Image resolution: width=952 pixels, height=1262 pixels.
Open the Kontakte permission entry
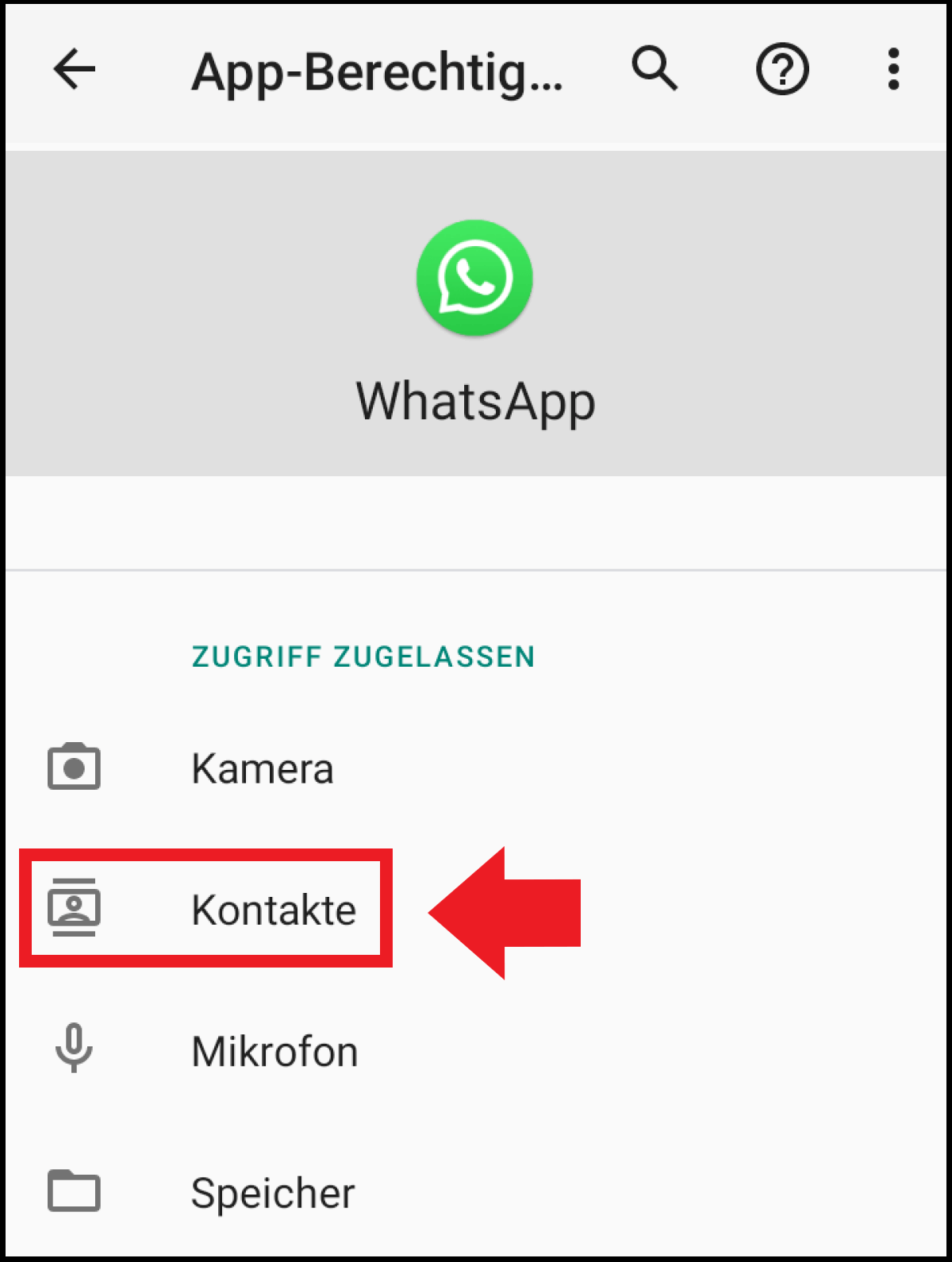[476, 910]
